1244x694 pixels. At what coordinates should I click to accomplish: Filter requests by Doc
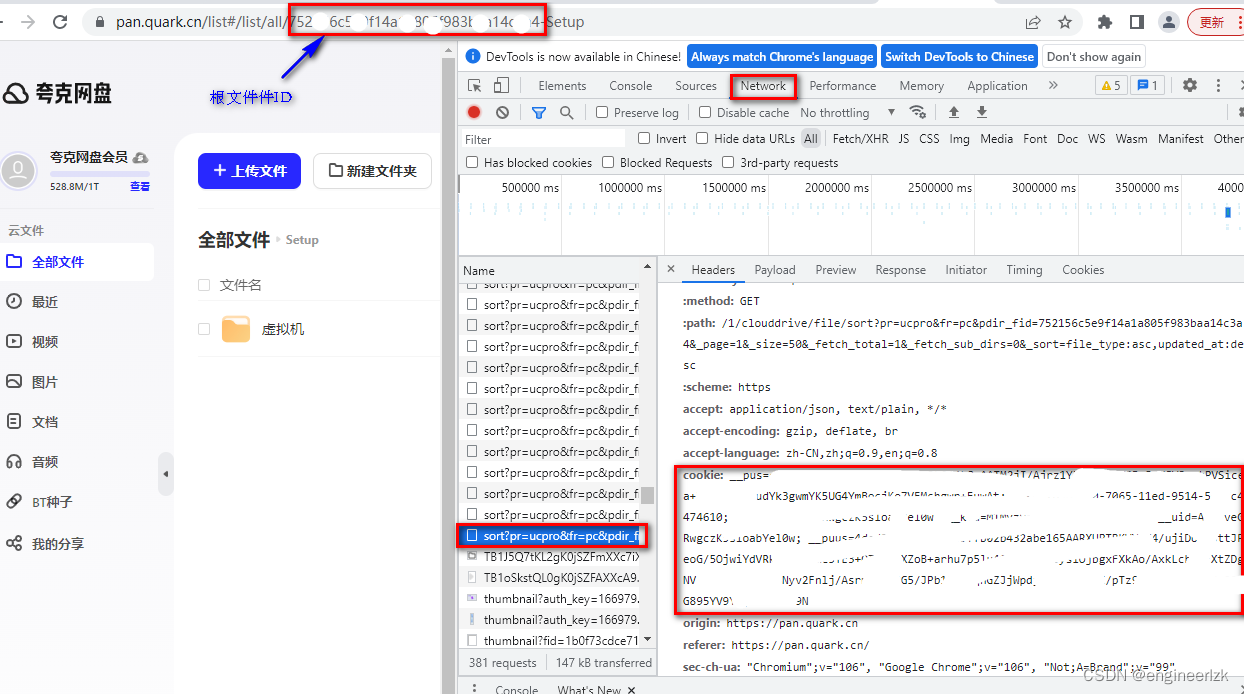point(1068,139)
